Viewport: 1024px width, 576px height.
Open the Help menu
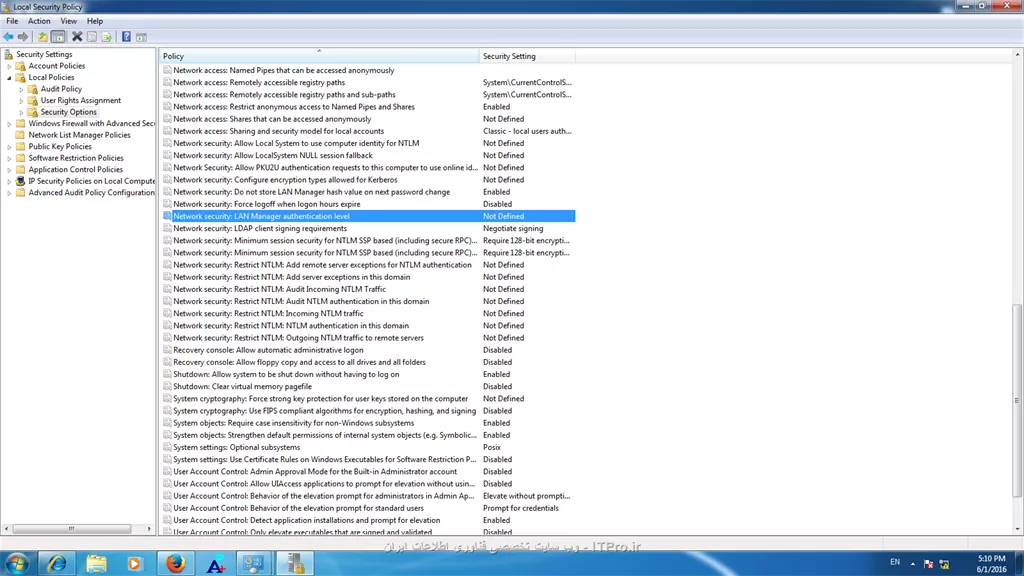[95, 21]
